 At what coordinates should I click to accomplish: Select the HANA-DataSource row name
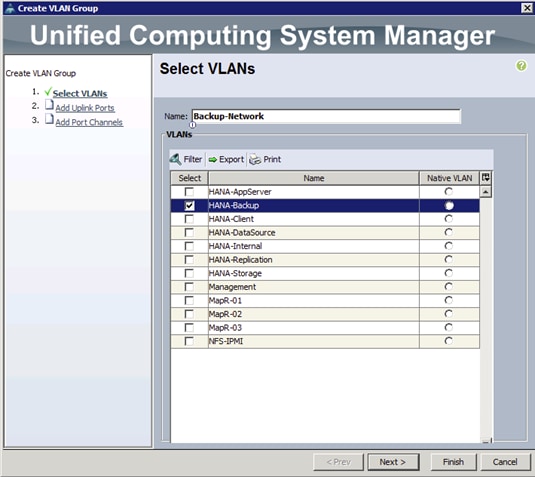[x=242, y=233]
